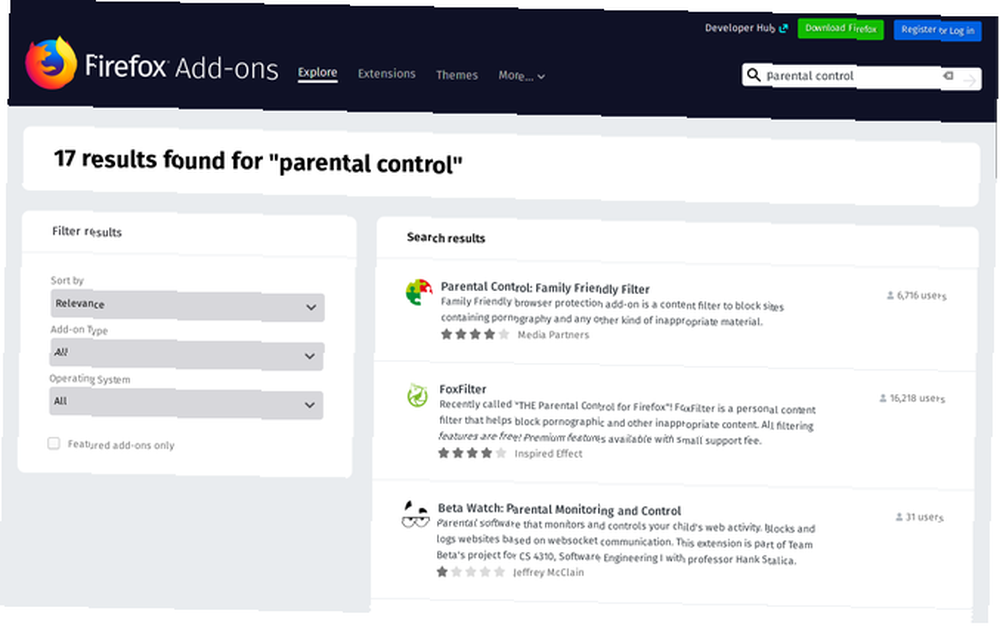The height and width of the screenshot is (626, 1000).
Task: Click the 16,218 users count
Action: 917,398
